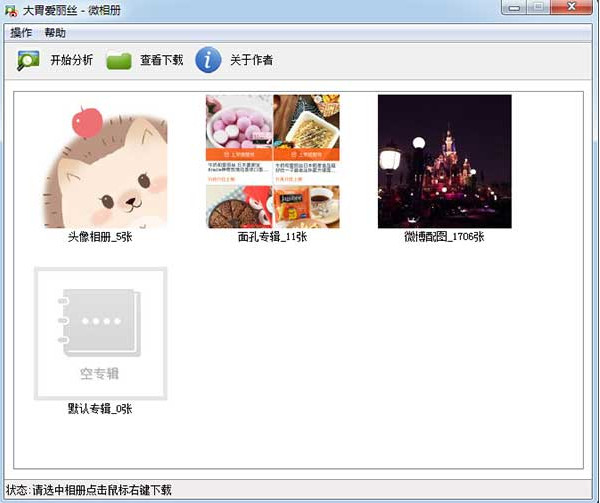Click the green folder icon for 查看下载

click(x=119, y=61)
